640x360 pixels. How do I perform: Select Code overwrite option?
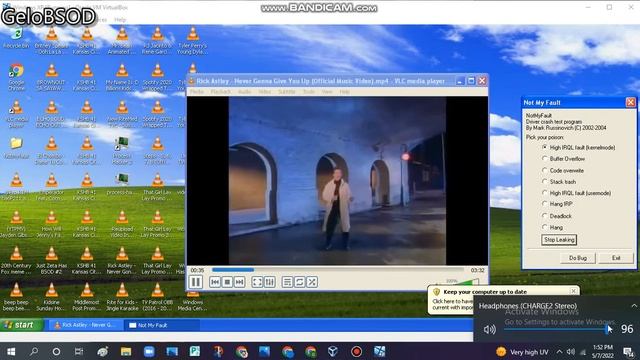(x=562, y=171)
